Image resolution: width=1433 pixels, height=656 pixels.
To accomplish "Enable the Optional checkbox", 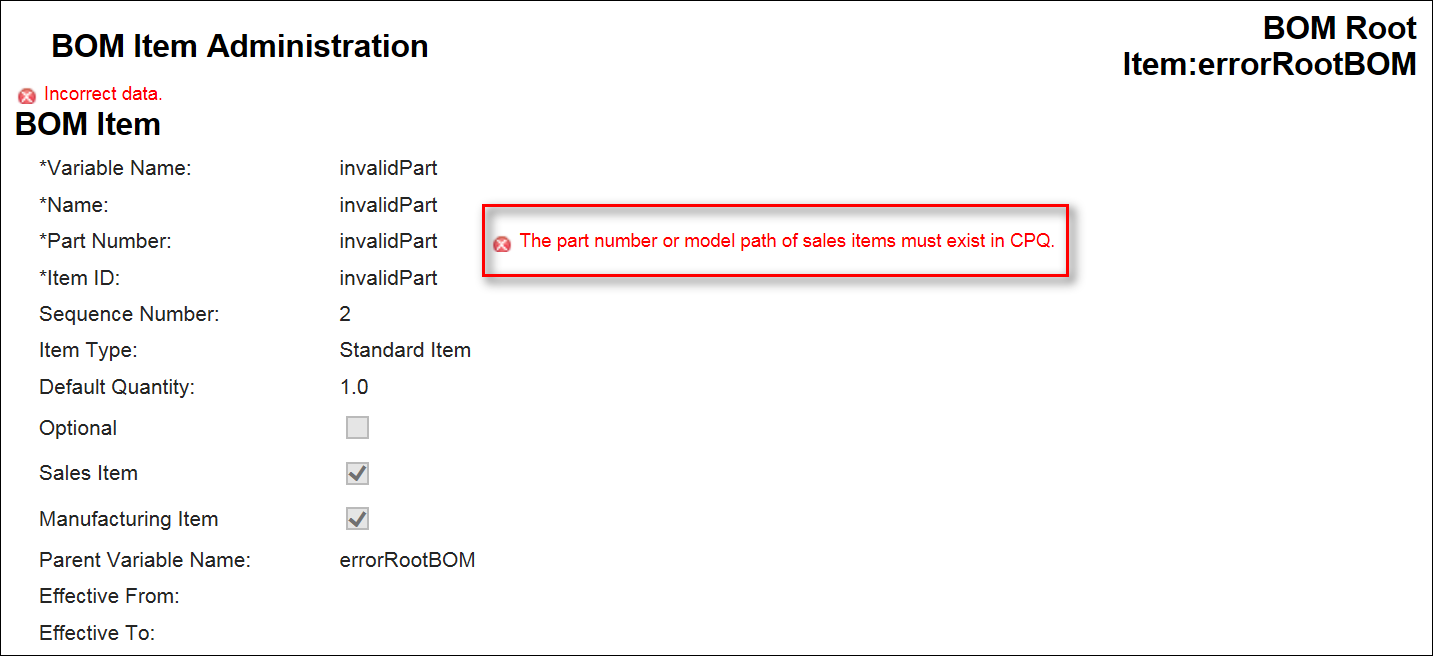I will pyautogui.click(x=357, y=427).
